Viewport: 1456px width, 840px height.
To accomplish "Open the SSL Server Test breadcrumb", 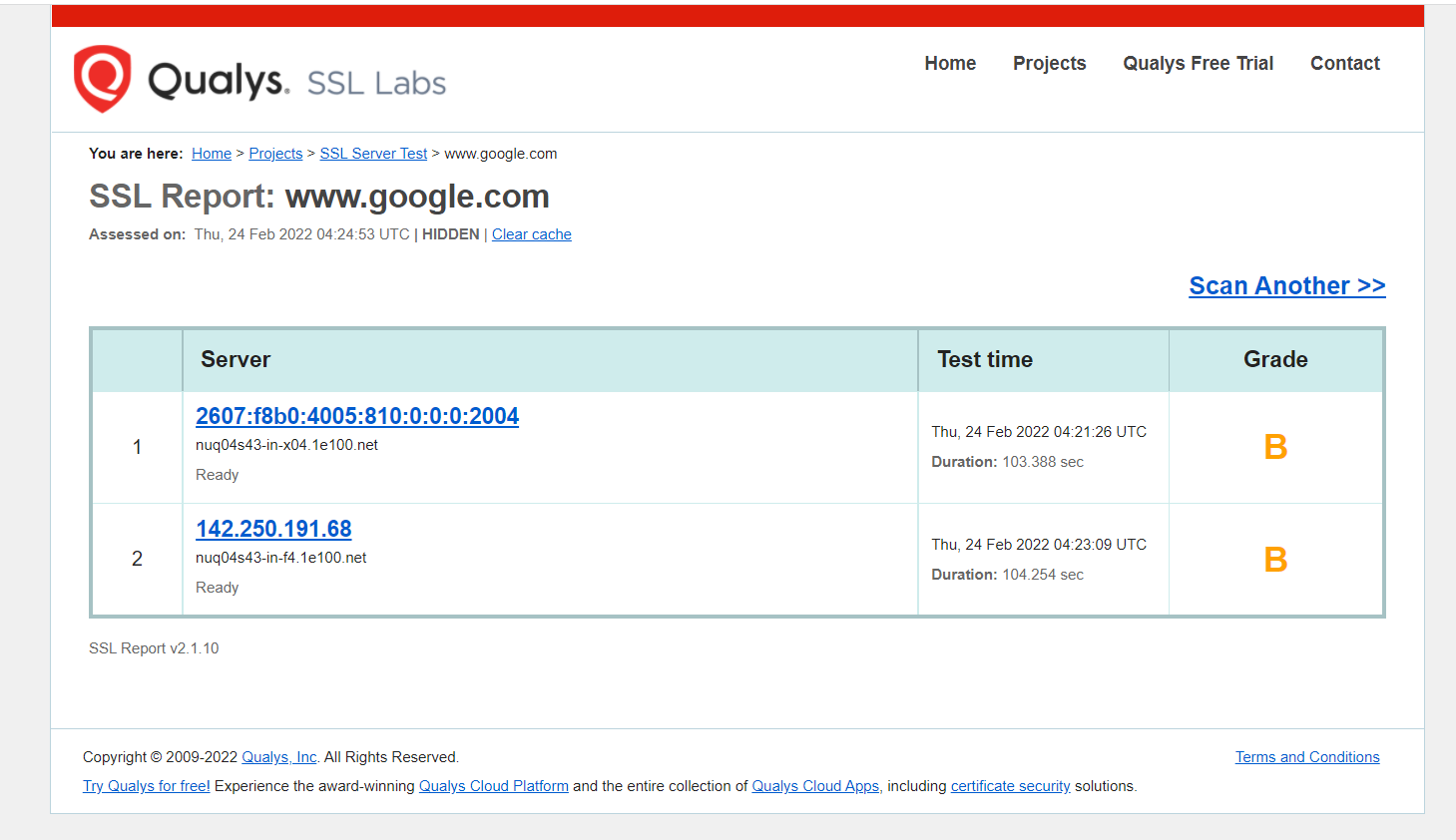I will pyautogui.click(x=372, y=153).
